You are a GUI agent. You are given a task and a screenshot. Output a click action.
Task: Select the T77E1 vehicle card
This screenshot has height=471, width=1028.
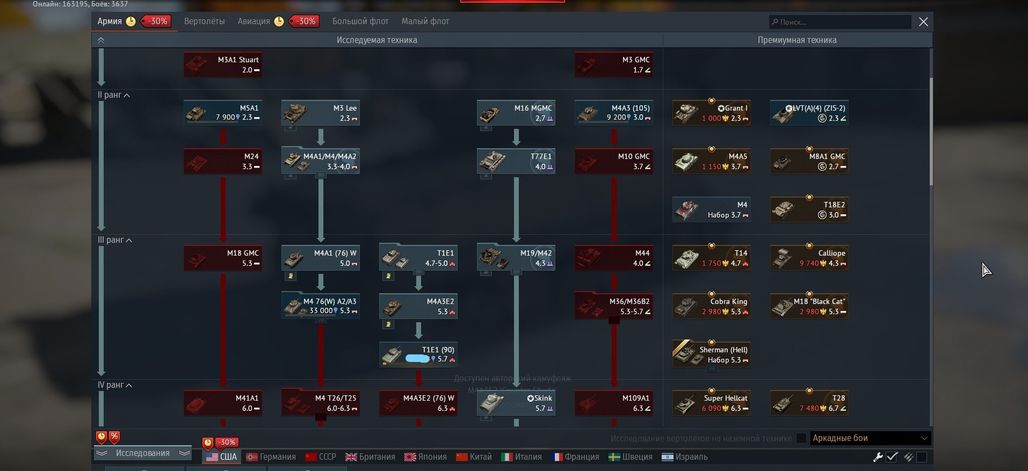516,161
